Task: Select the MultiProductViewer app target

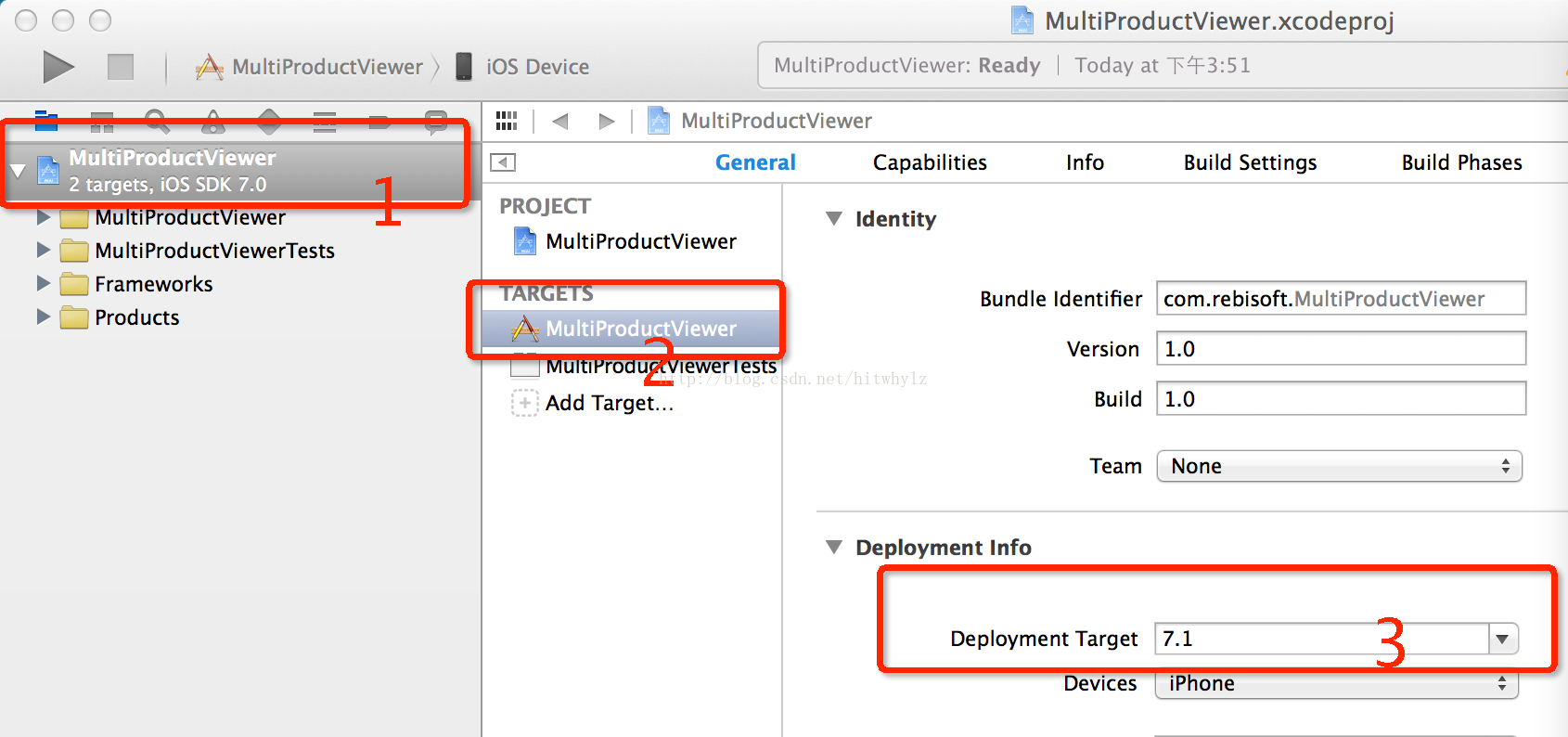Action: point(631,329)
